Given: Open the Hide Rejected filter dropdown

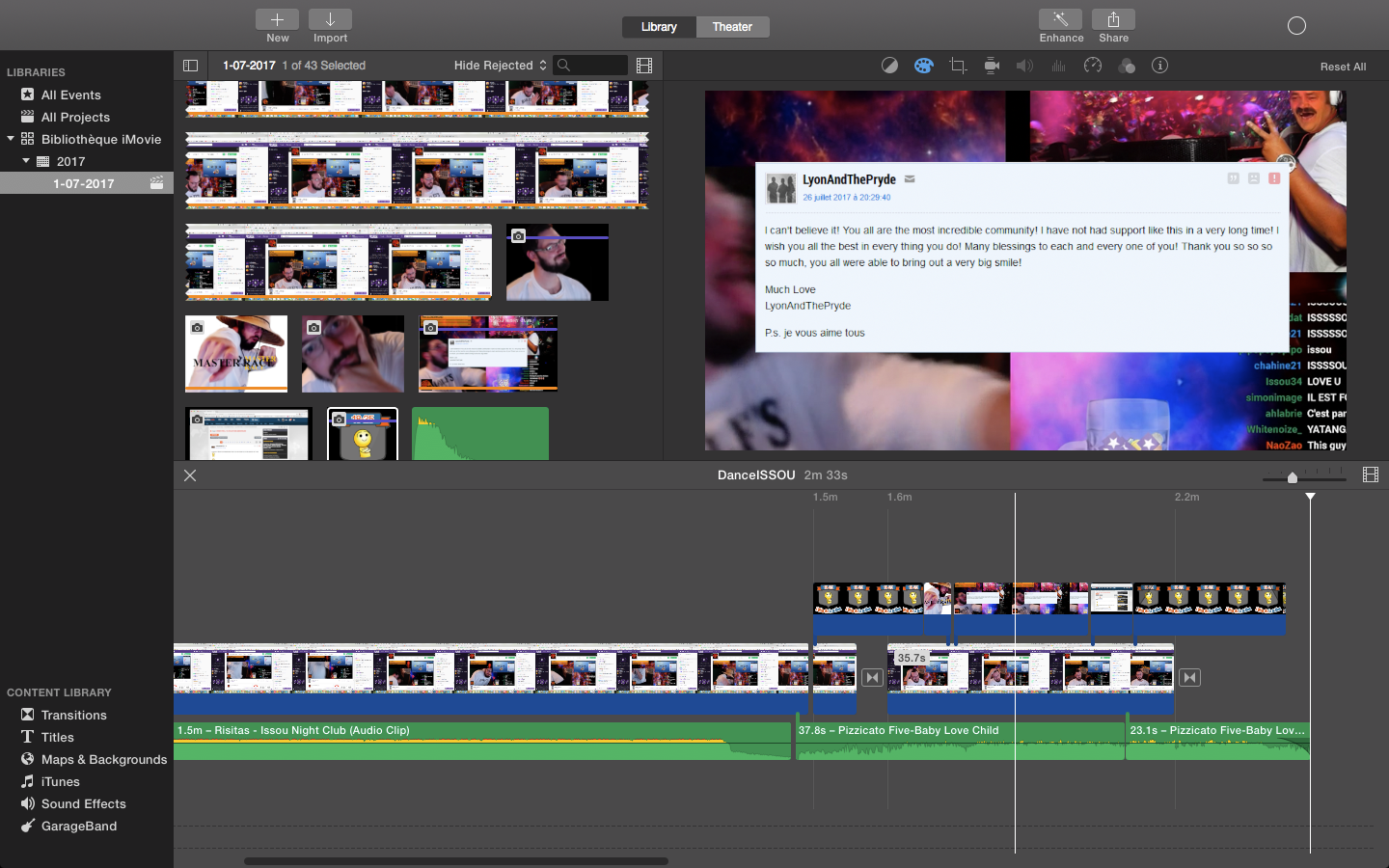Looking at the screenshot, I should [501, 66].
